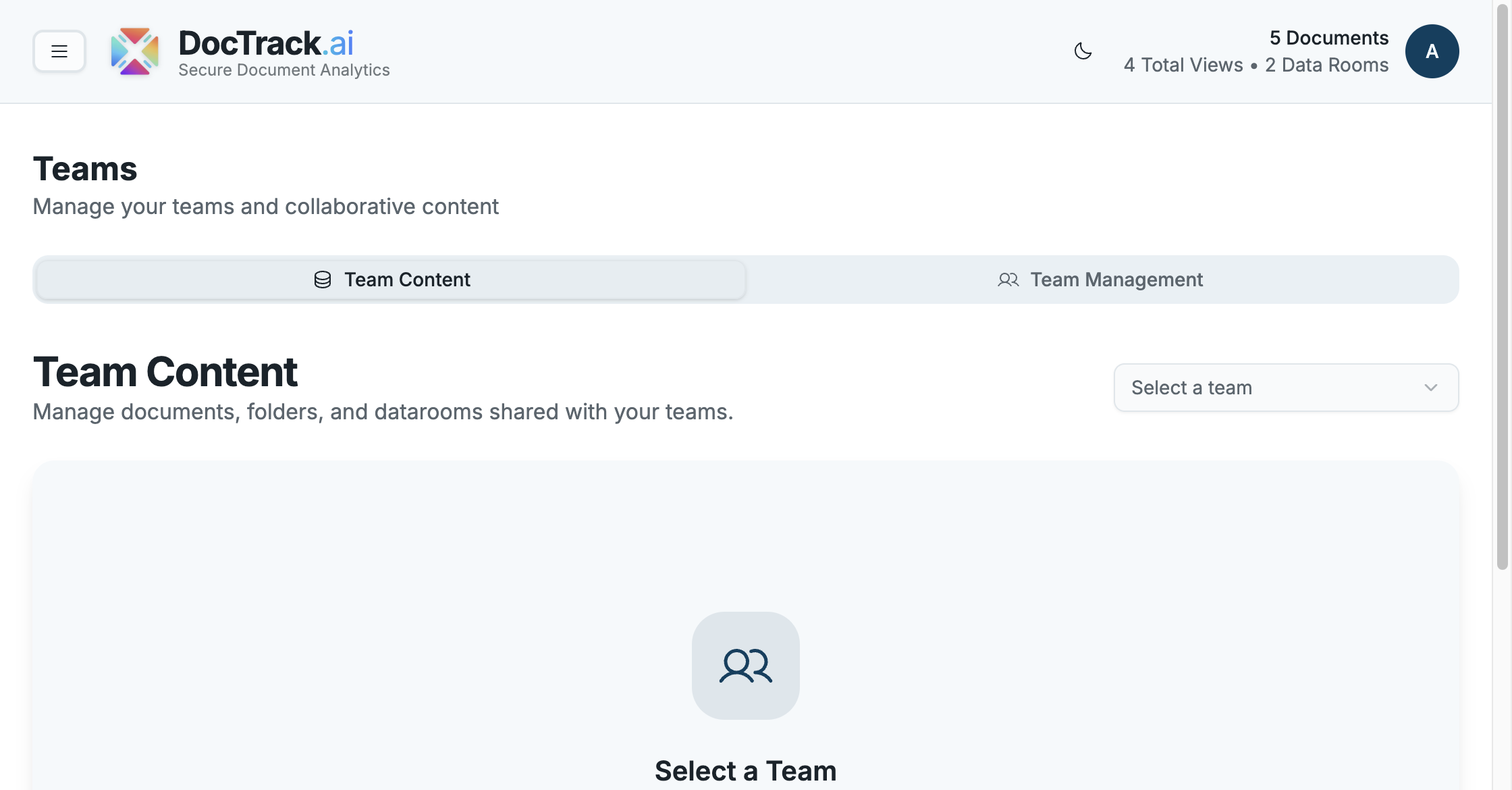Click 'Manage your teams and collaborative content' text
Screen dimensions: 1512x790
pyautogui.click(x=266, y=207)
